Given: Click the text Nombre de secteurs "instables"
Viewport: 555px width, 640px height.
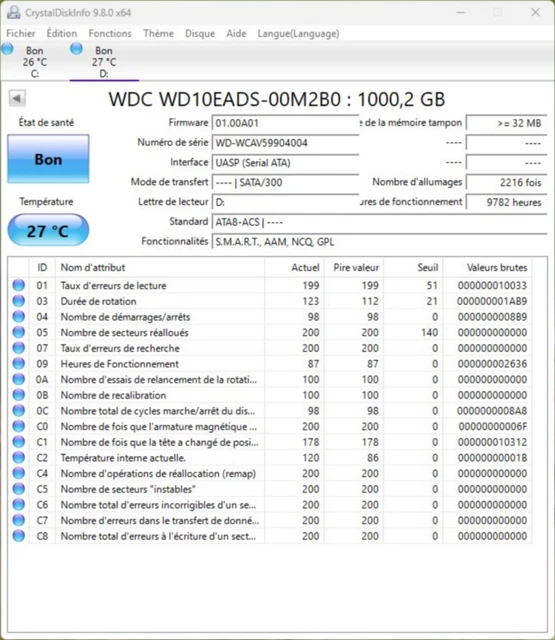Looking at the screenshot, I should (x=128, y=489).
